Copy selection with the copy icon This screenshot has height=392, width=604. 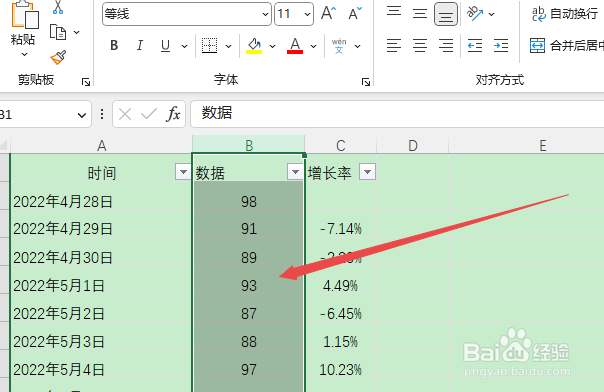58,32
